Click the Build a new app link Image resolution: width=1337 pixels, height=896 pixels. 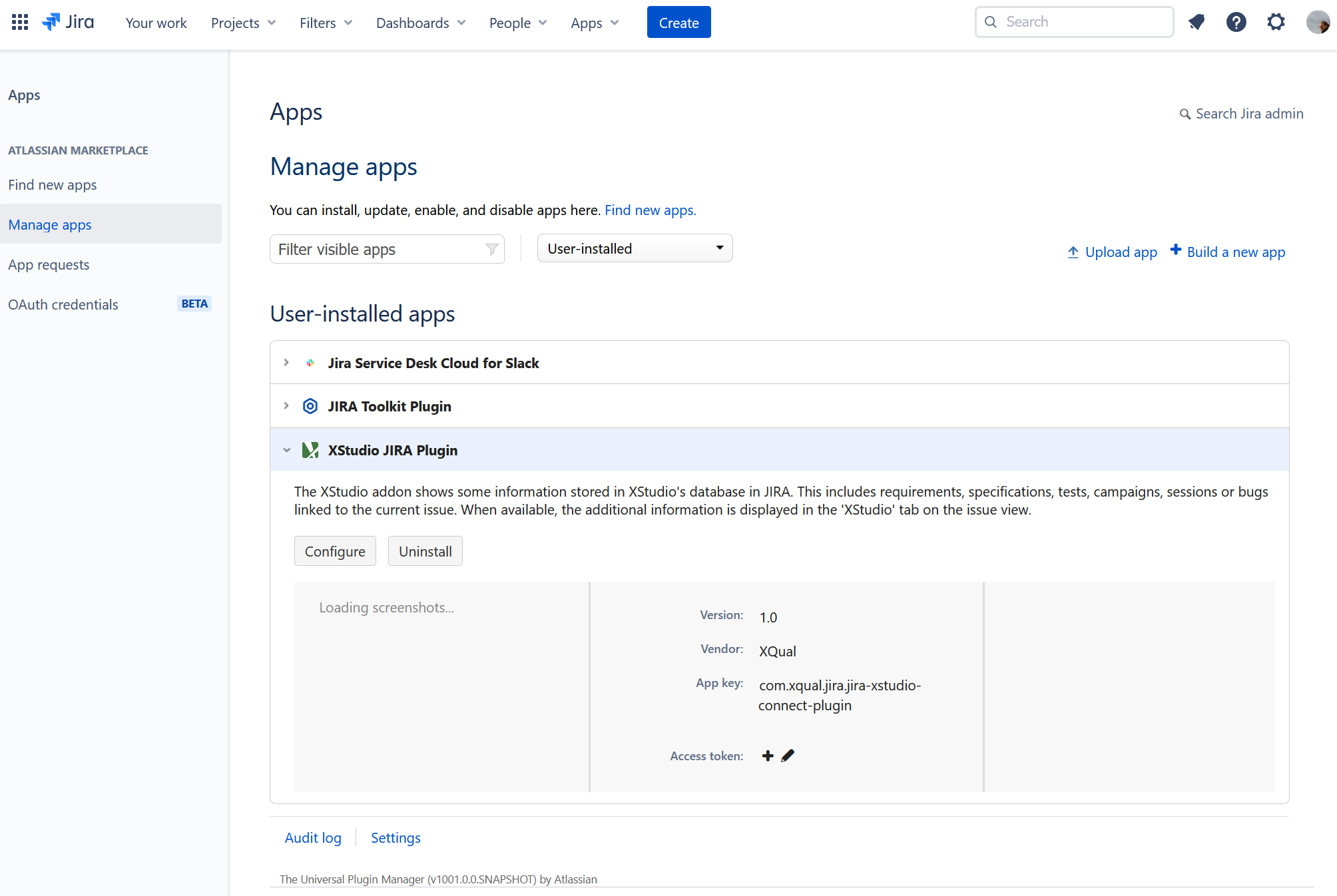point(1236,252)
